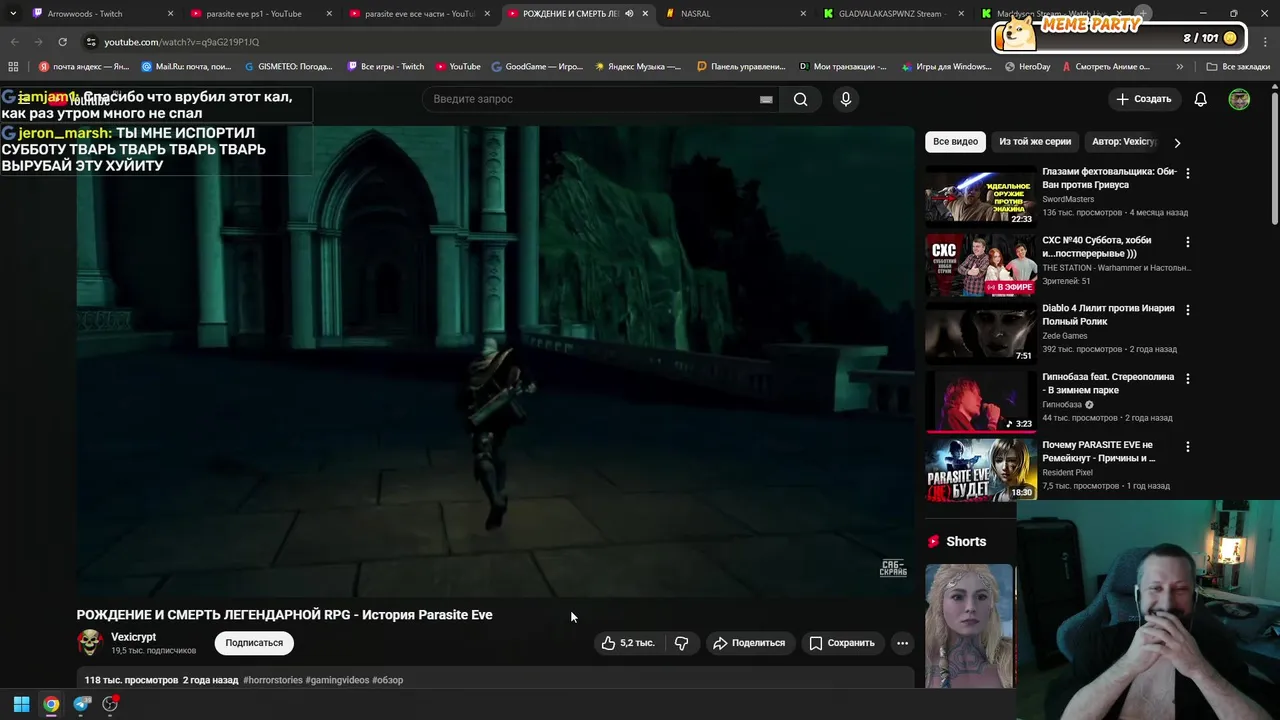The image size is (1280, 720).
Task: Open options for Diablo 4 video
Action: 1188,310
